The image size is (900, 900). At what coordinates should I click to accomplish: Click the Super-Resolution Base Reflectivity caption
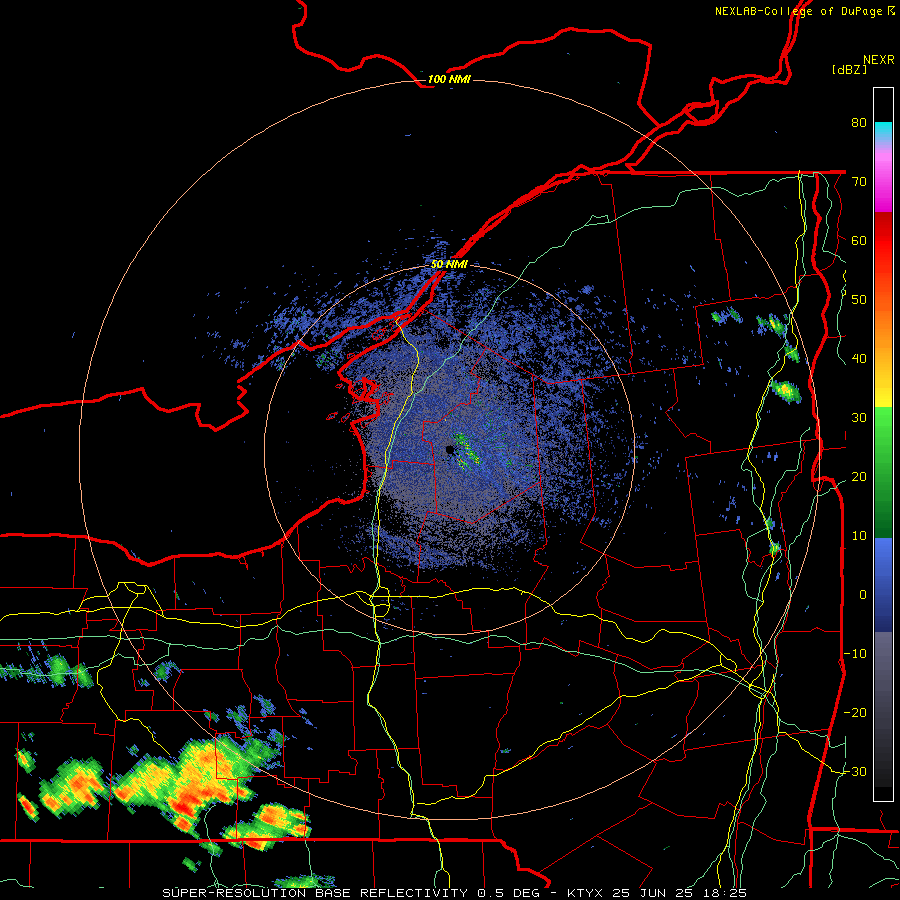pyautogui.click(x=455, y=893)
